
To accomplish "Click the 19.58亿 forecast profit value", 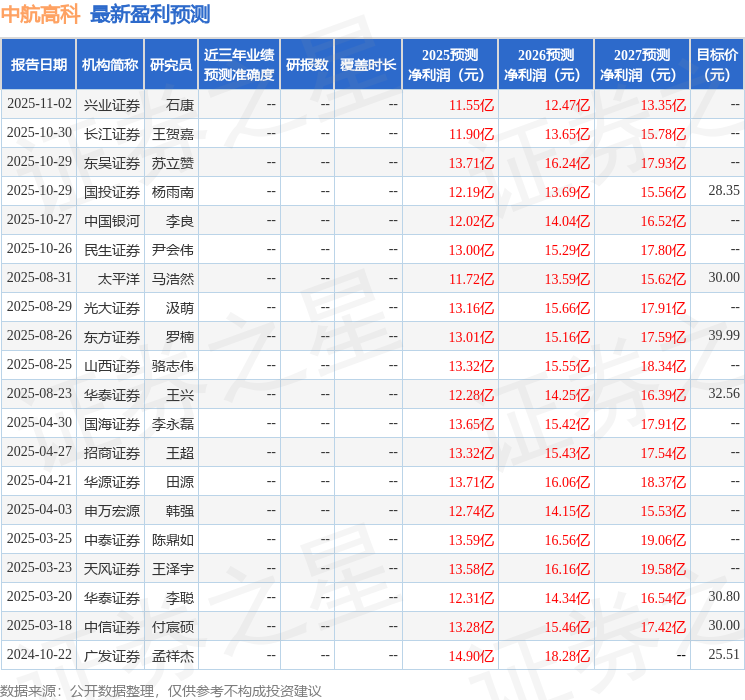I will (663, 569).
